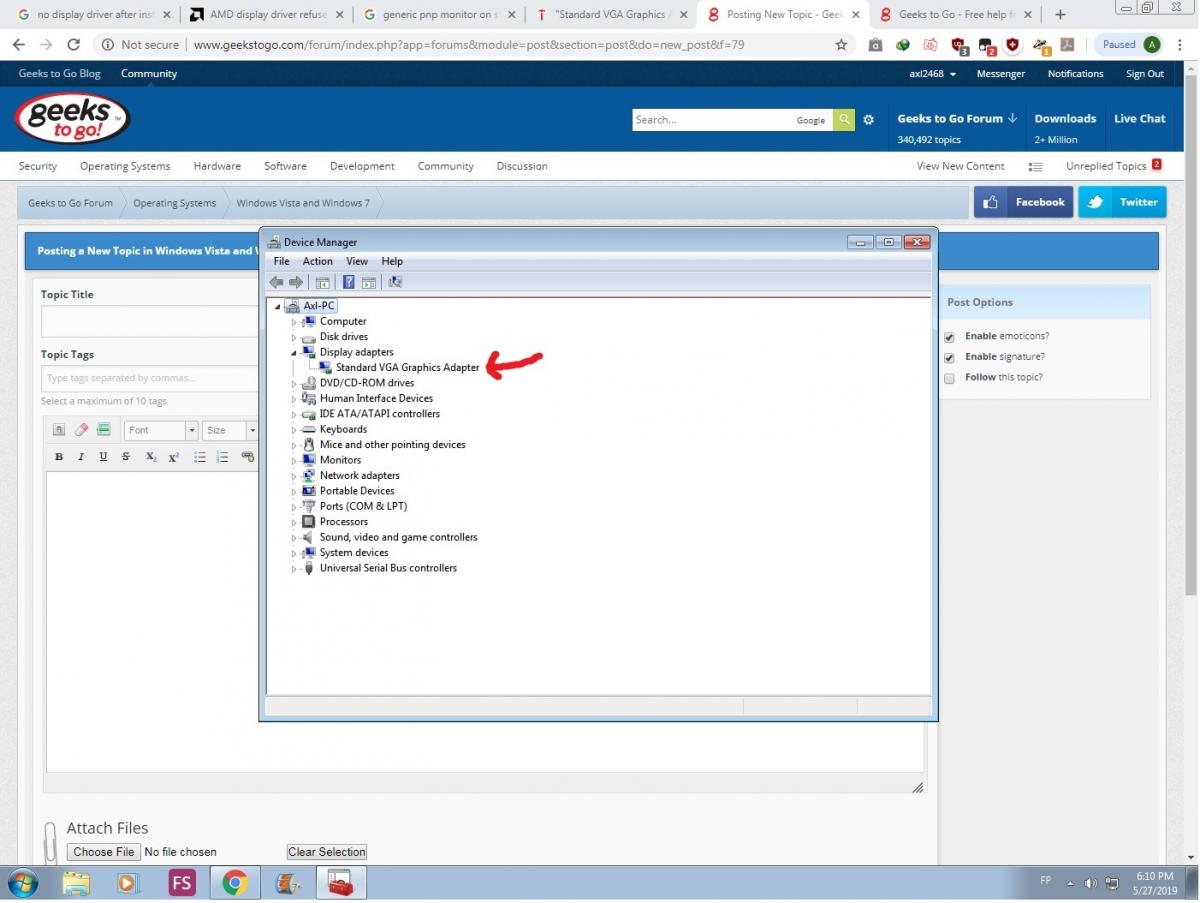Click the Bold formatting icon in the editor
1200x903 pixels.
coord(59,457)
